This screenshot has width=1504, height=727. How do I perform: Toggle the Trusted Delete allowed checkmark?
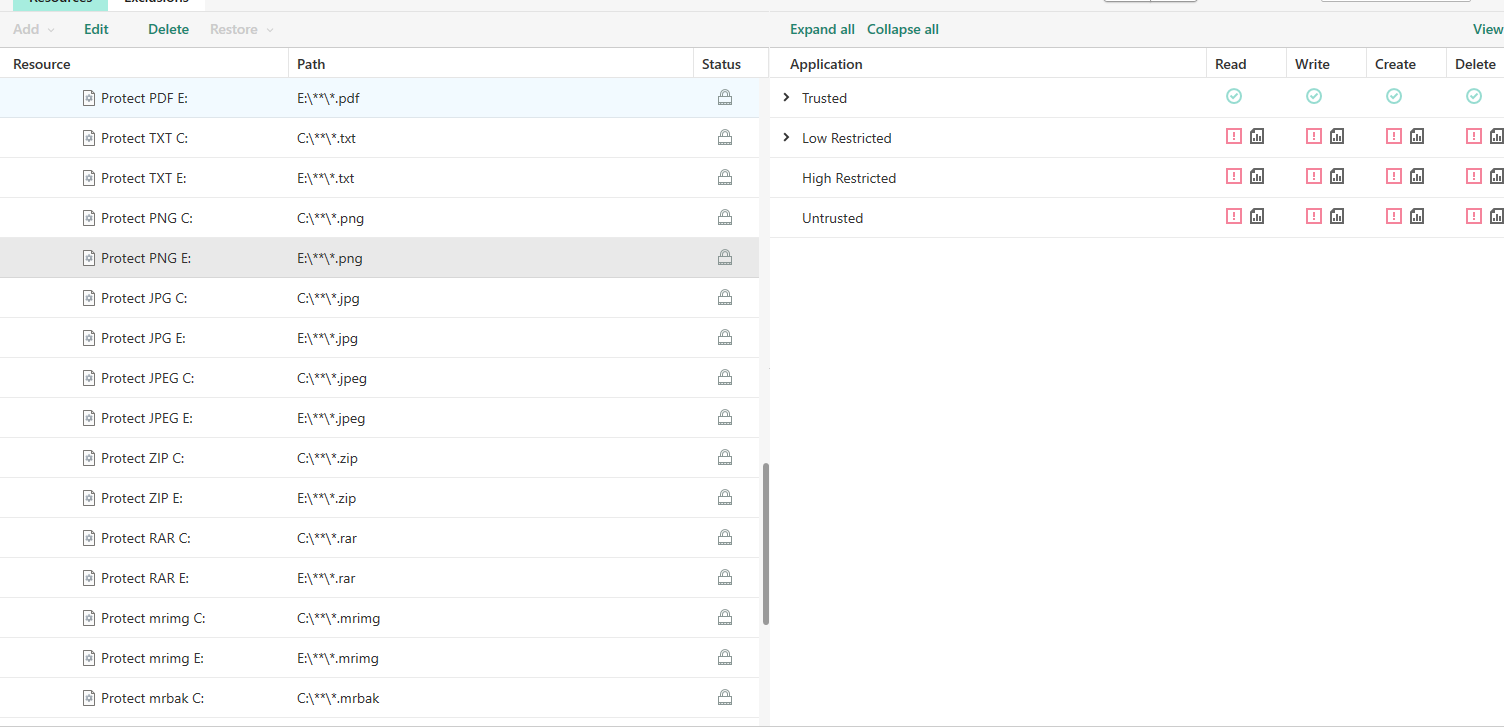[1474, 96]
